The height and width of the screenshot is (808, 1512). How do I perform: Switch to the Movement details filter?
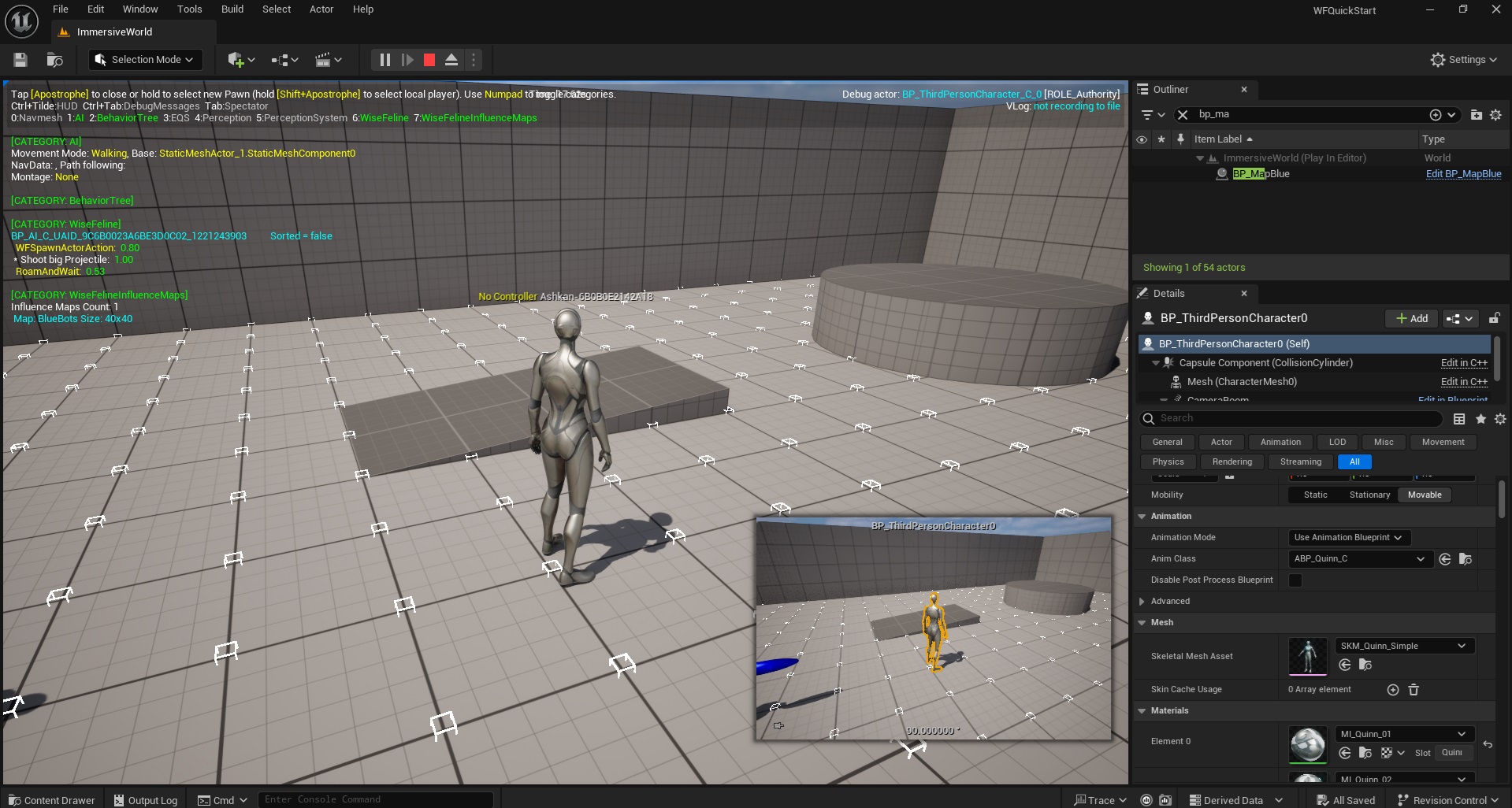[x=1443, y=443]
